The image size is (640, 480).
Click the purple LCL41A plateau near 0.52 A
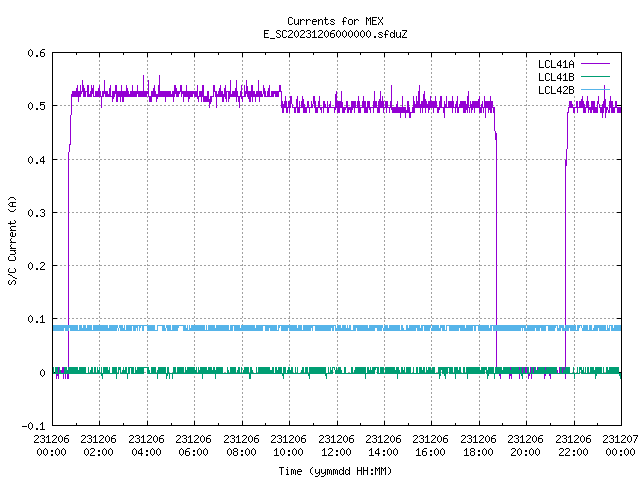176,94
